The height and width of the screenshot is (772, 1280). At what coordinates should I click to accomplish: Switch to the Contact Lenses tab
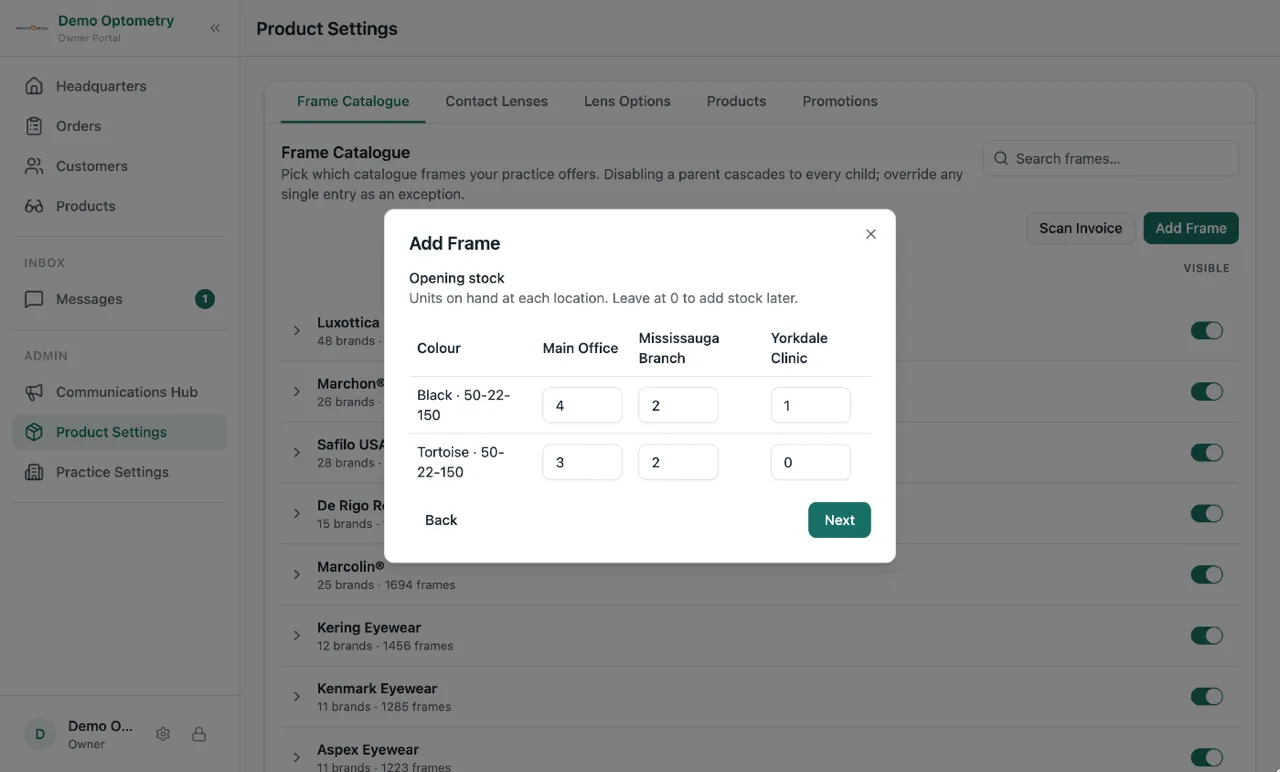coord(497,101)
